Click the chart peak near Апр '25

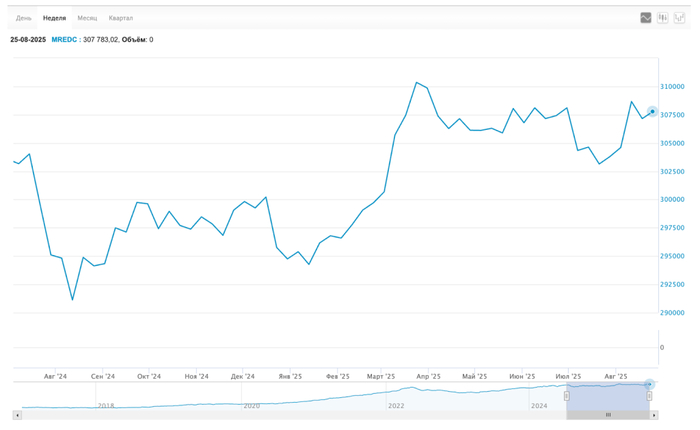pyautogui.click(x=416, y=82)
